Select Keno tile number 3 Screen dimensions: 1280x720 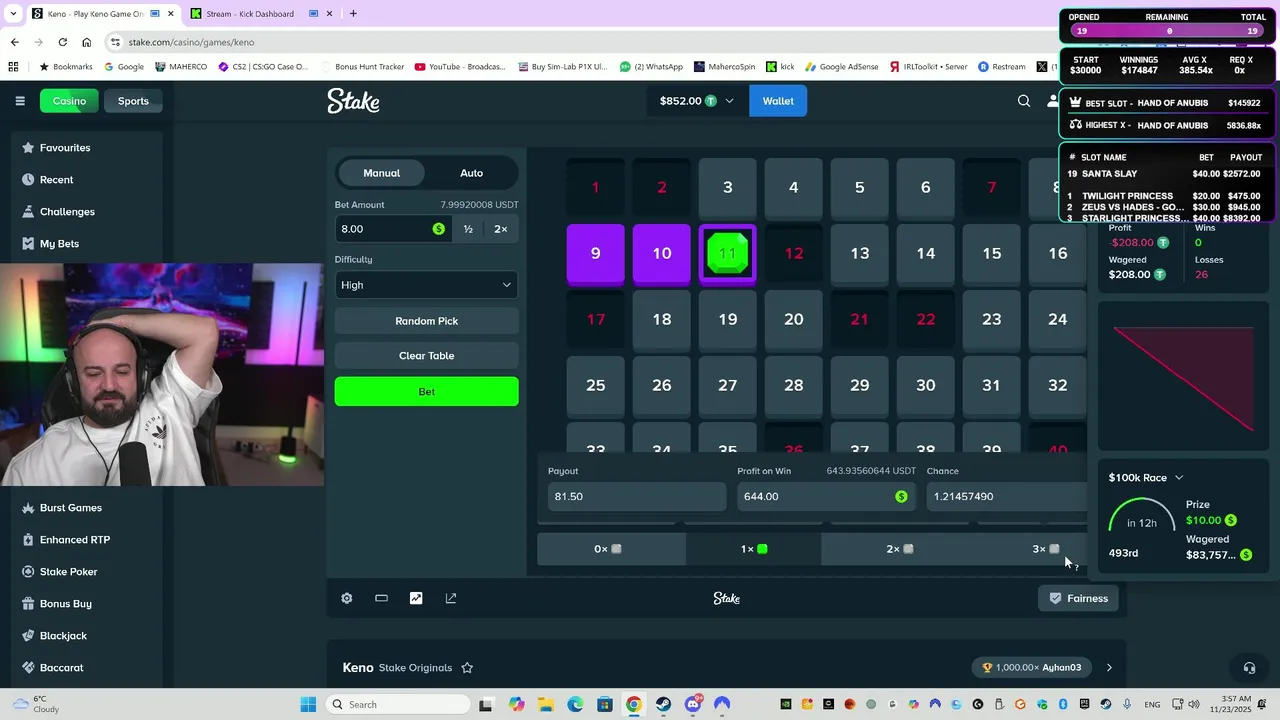point(728,187)
